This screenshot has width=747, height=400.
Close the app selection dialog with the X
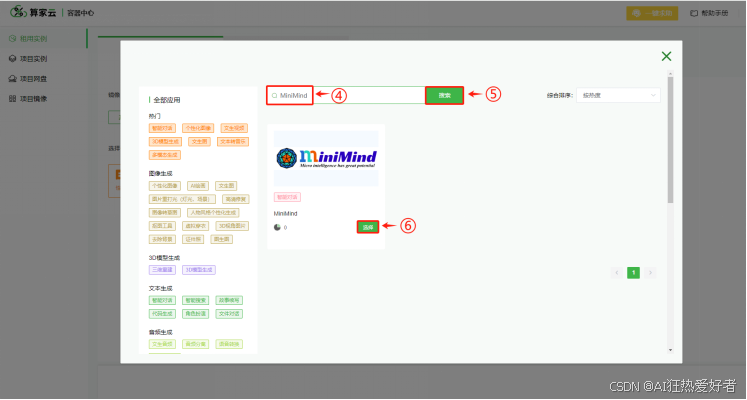coord(666,56)
